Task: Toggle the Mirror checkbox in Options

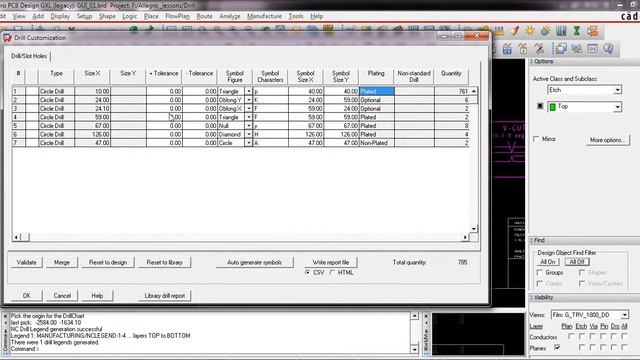Action: (x=536, y=139)
